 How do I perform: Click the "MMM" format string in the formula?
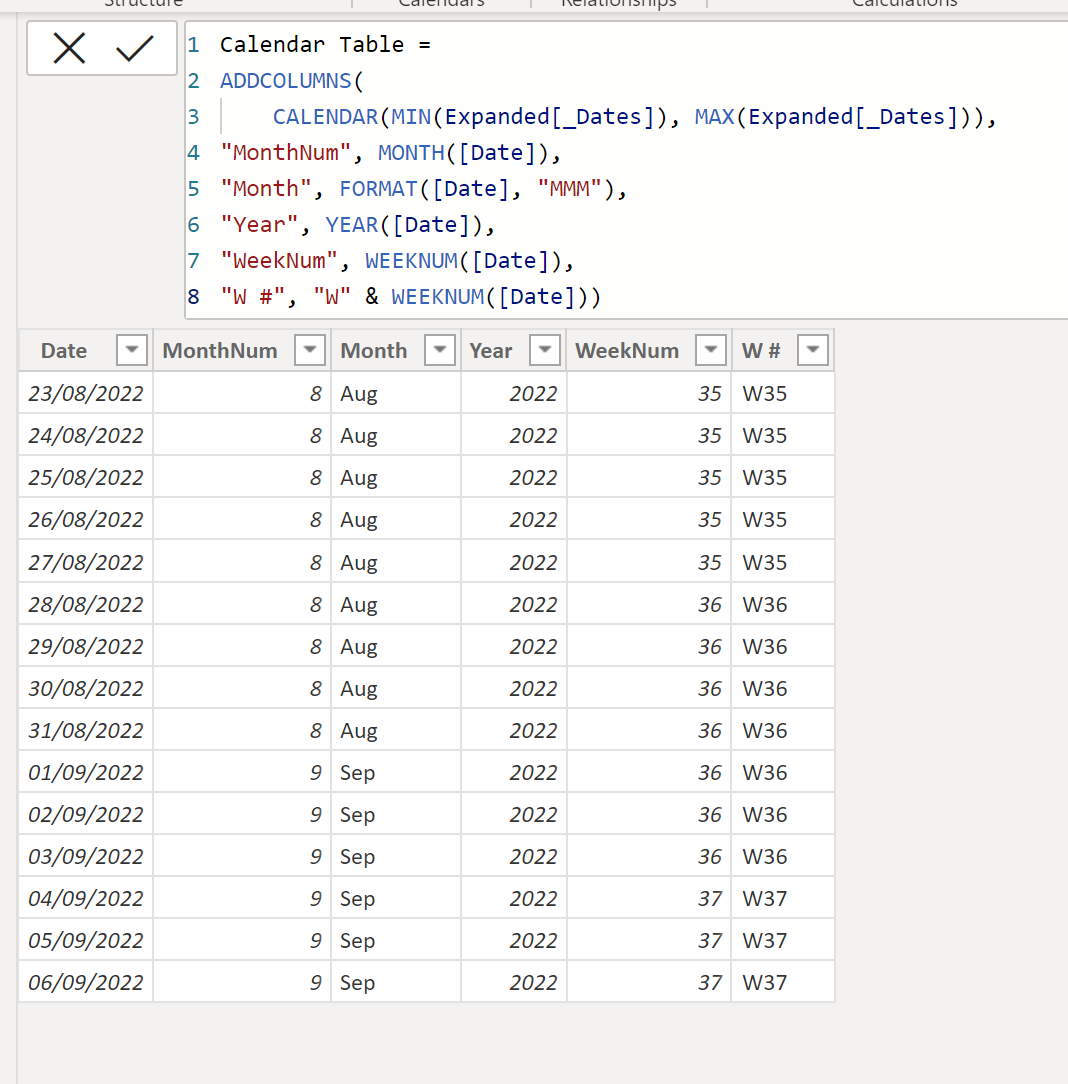coord(570,189)
